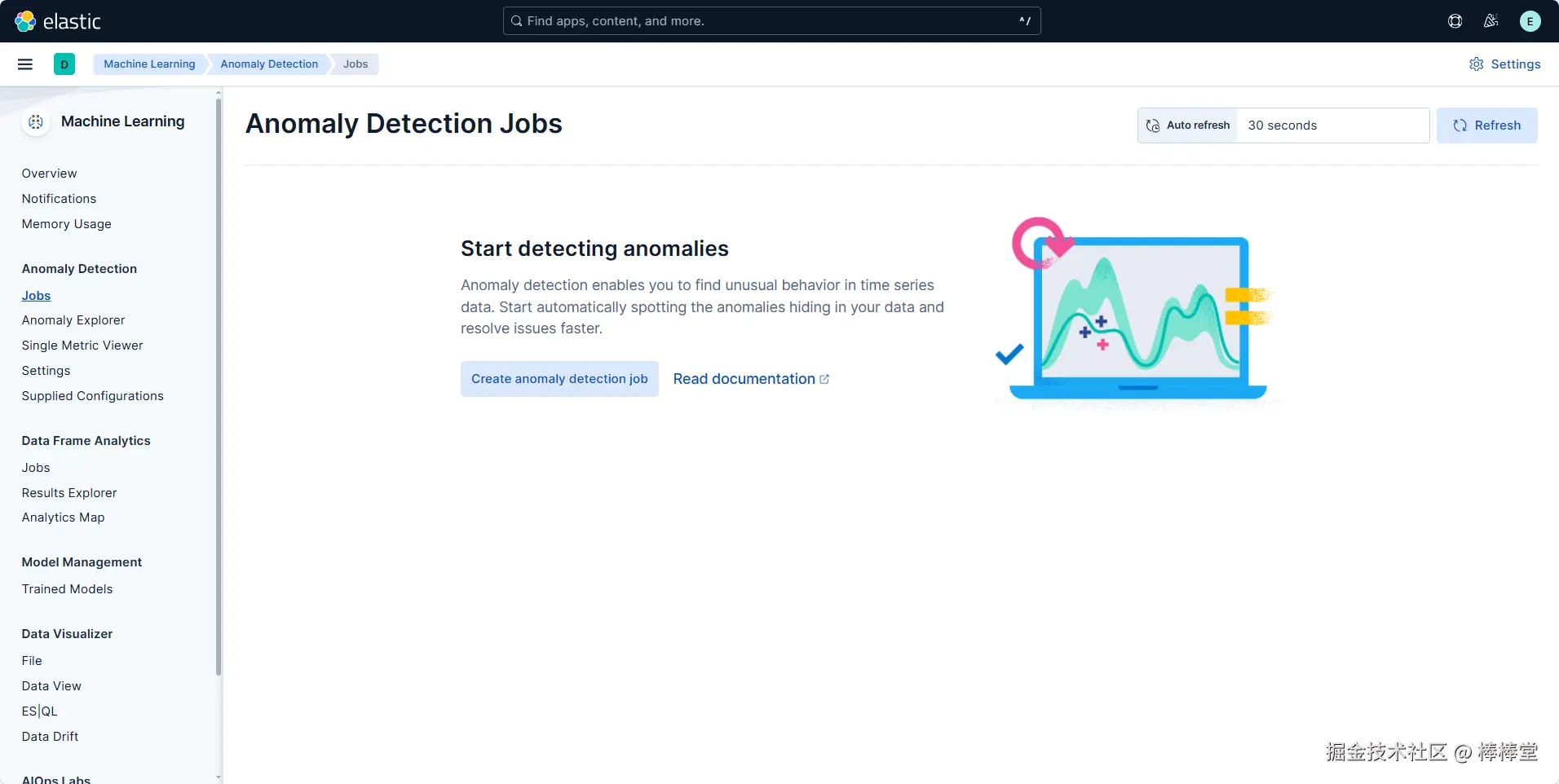
Task: Open the help menu lifebuoy icon
Action: coord(1455,21)
